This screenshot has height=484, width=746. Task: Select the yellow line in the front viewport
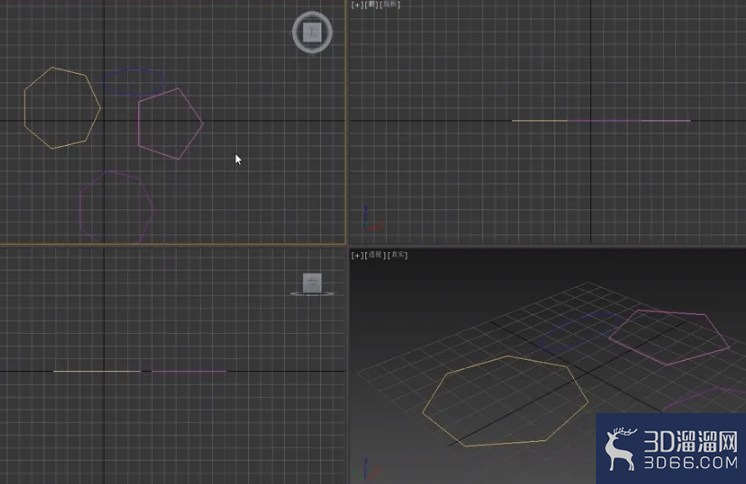(539, 121)
